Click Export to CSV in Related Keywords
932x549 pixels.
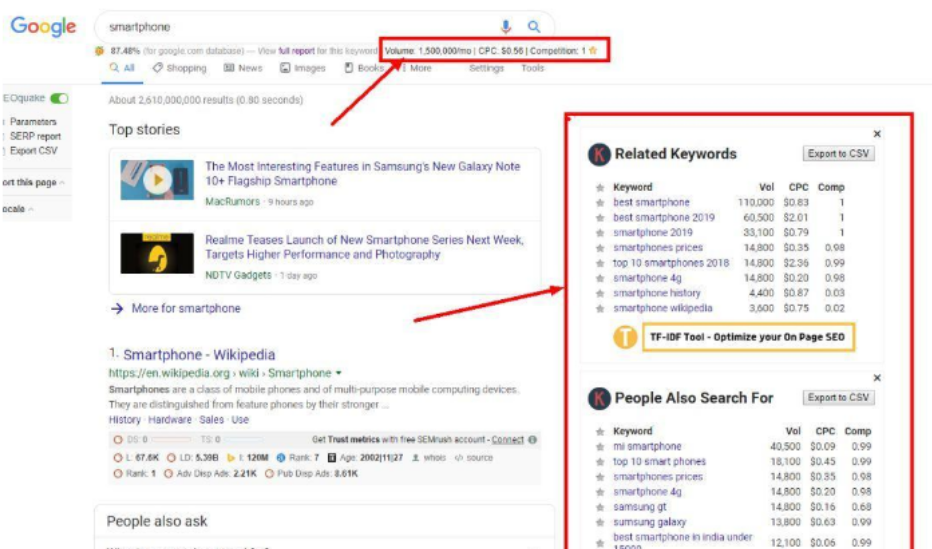pyautogui.click(x=838, y=154)
